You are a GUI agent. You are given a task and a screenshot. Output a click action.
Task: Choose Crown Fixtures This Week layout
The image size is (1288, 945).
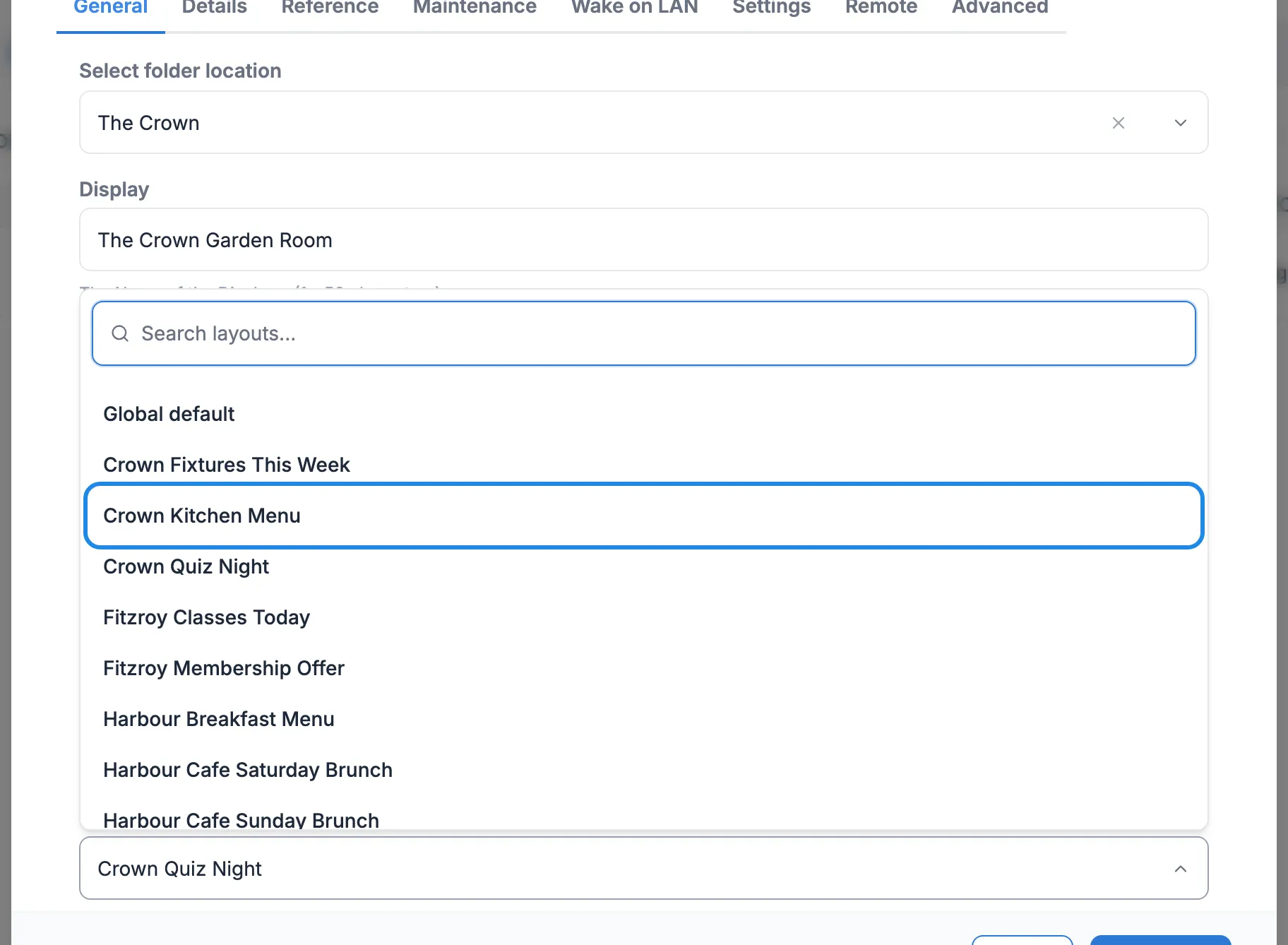(x=644, y=465)
